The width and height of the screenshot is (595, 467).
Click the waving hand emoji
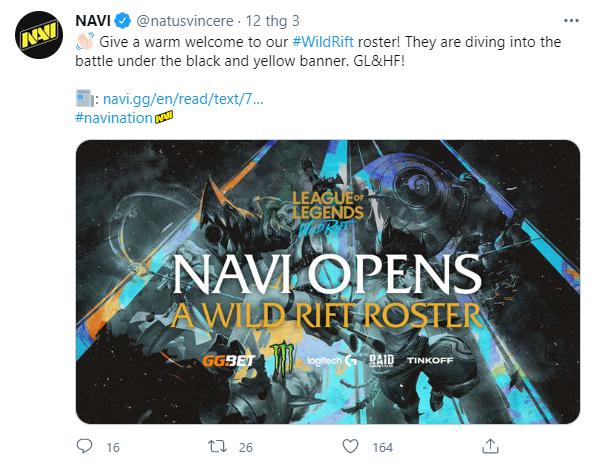point(84,42)
